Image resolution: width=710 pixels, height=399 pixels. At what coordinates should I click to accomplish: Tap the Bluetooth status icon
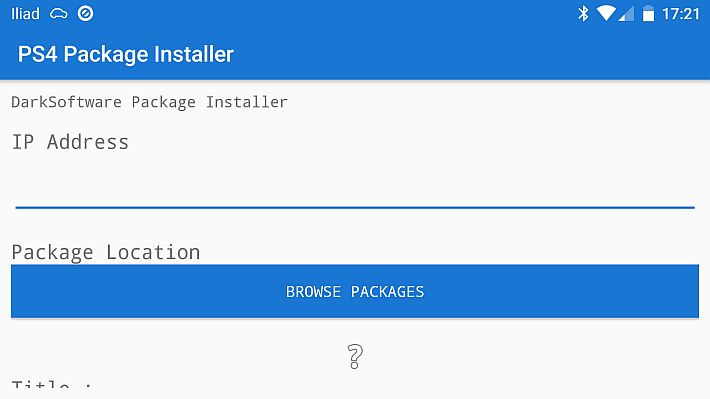pos(583,14)
